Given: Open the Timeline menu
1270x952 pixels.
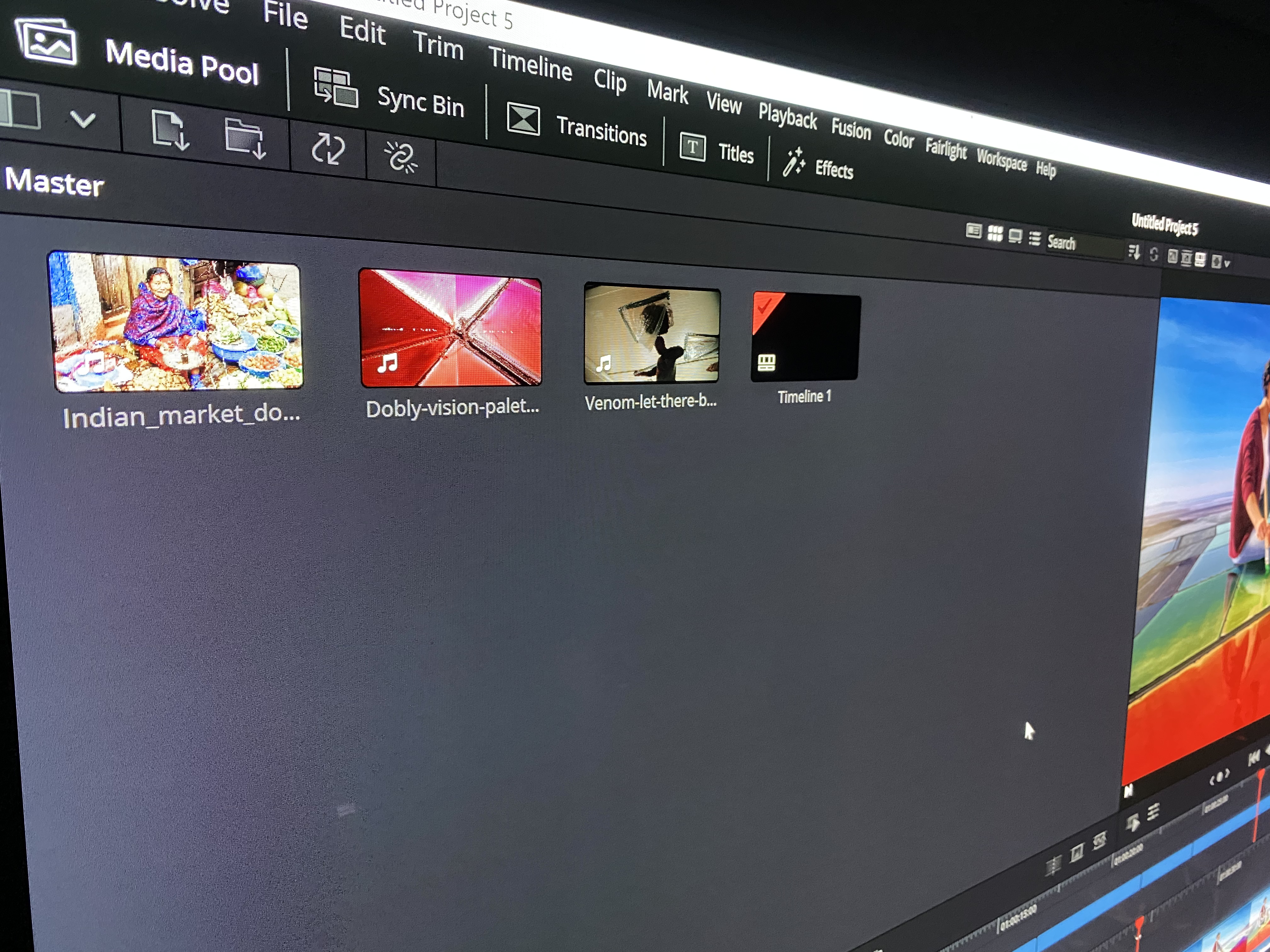Looking at the screenshot, I should click(x=530, y=64).
